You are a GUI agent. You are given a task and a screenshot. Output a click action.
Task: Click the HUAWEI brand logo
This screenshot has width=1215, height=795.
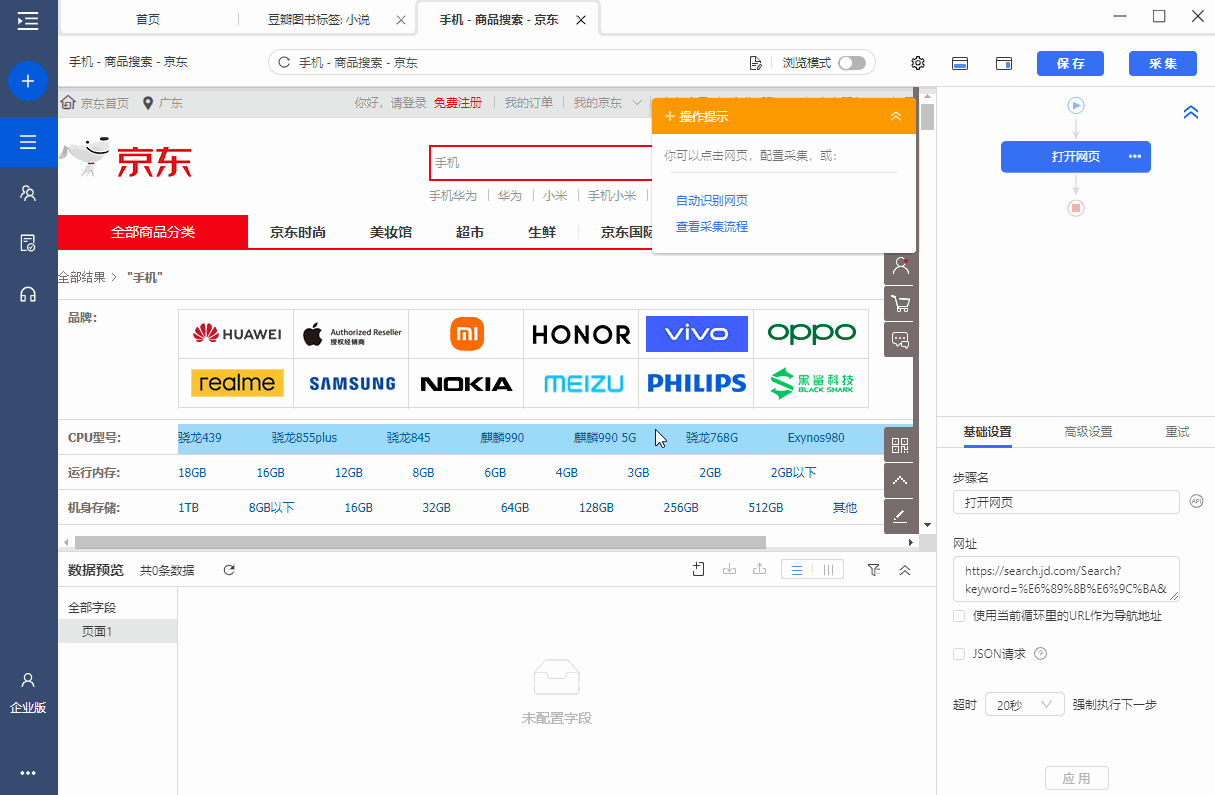[237, 334]
